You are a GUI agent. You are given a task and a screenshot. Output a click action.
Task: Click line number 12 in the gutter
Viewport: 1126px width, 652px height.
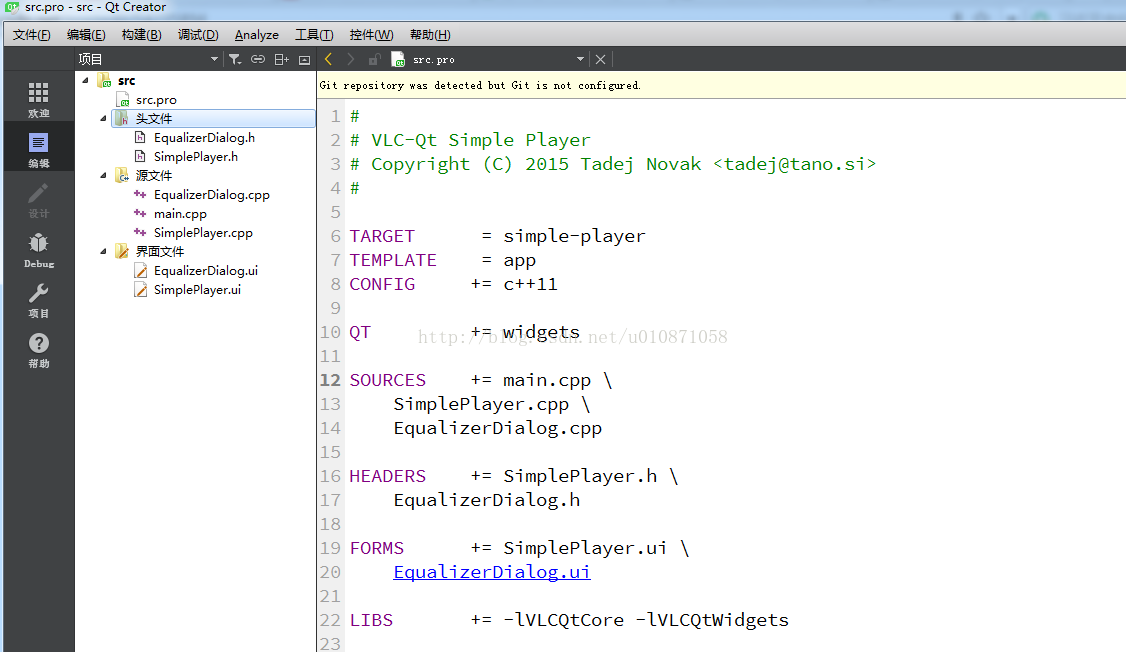pos(330,380)
